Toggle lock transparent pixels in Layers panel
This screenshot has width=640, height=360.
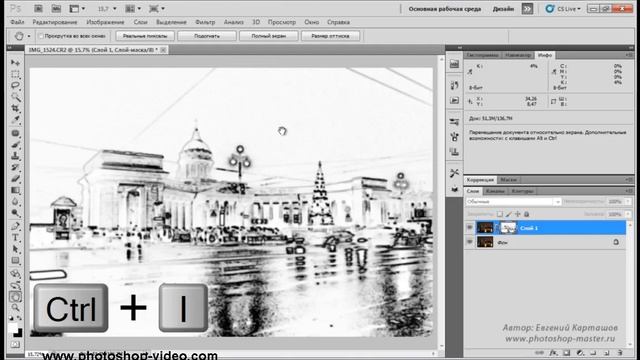[x=500, y=214]
